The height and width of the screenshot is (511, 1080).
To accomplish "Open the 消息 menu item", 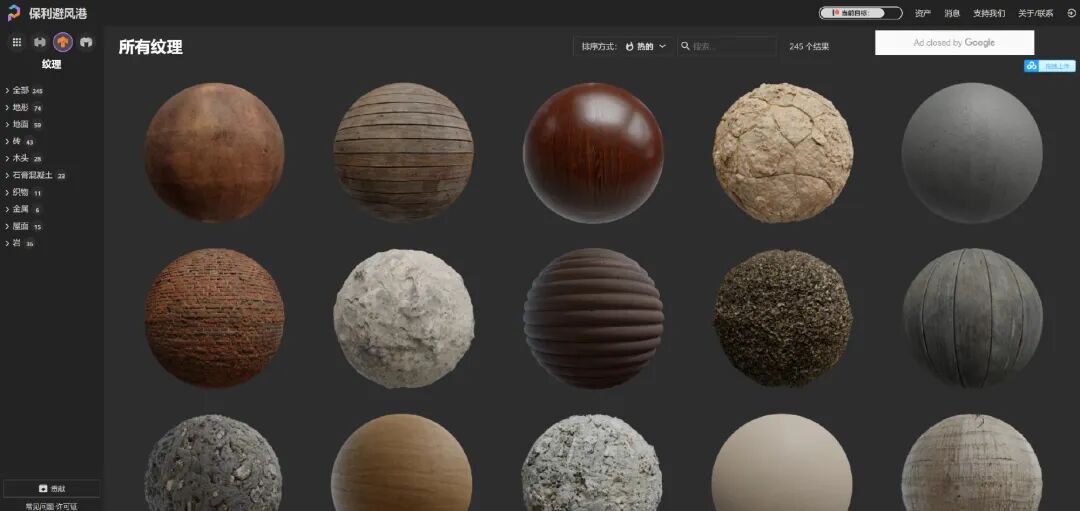I will pyautogui.click(x=952, y=13).
